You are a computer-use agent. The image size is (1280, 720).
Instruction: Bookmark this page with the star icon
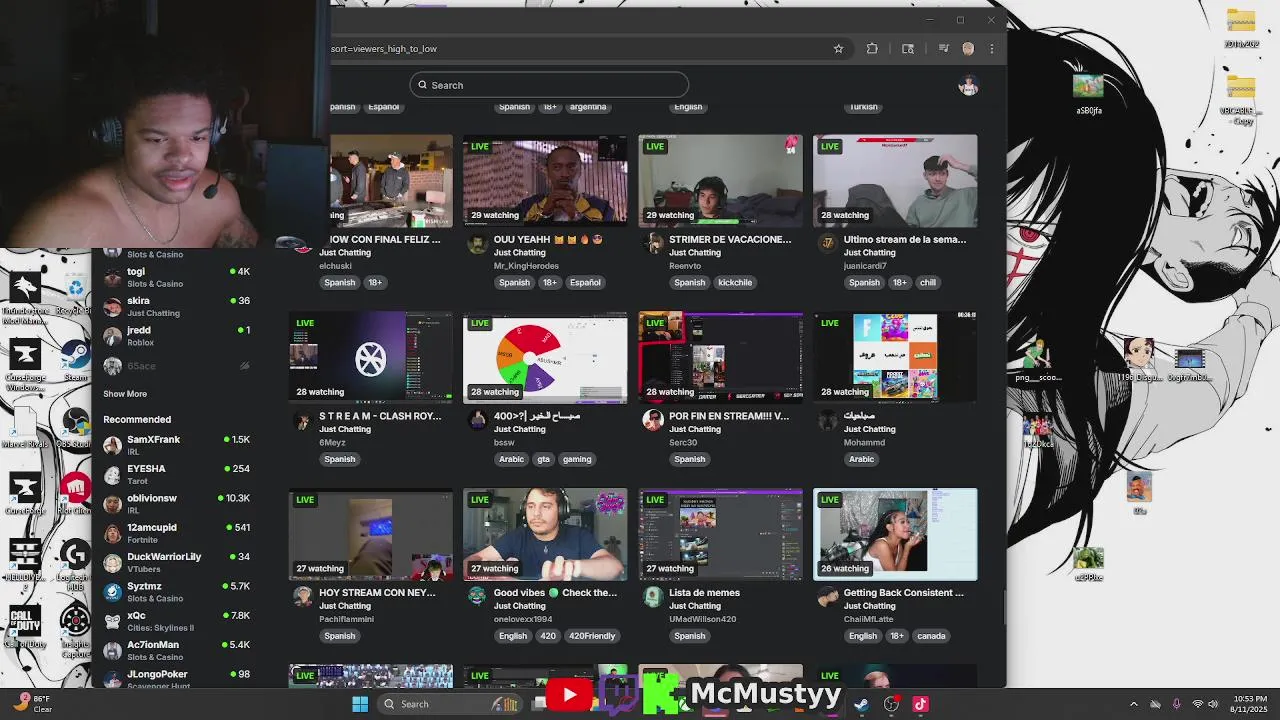coord(838,48)
